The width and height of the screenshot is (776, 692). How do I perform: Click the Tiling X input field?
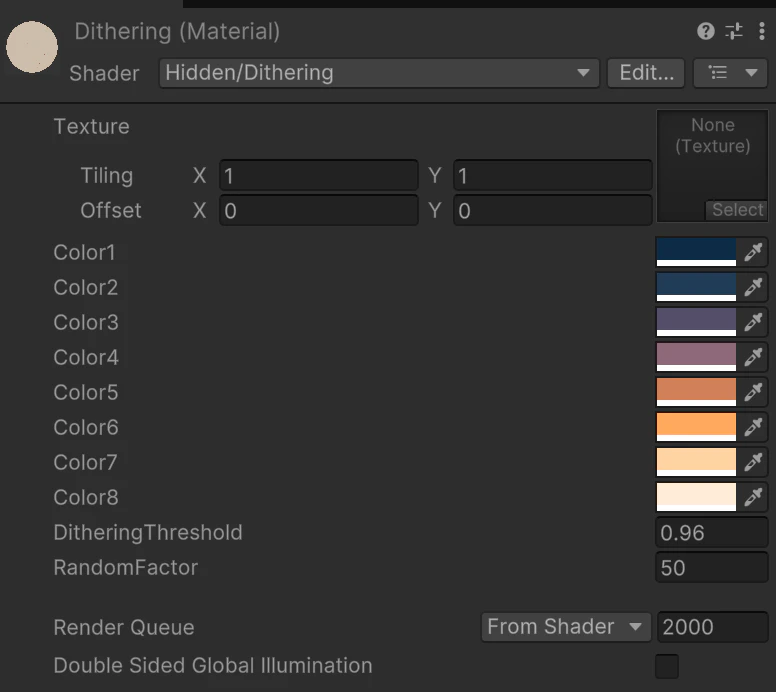[x=318, y=176]
